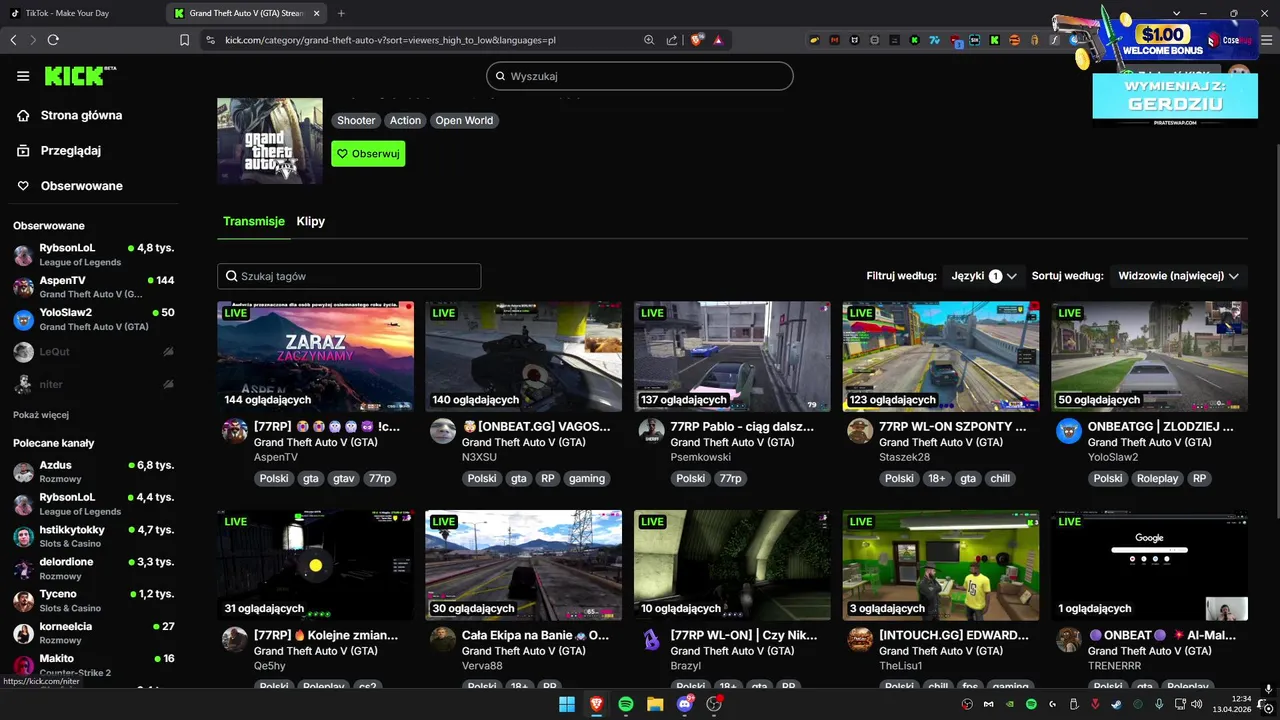Open Spotify from the taskbar
This screenshot has height=720, width=1280.
(x=626, y=704)
